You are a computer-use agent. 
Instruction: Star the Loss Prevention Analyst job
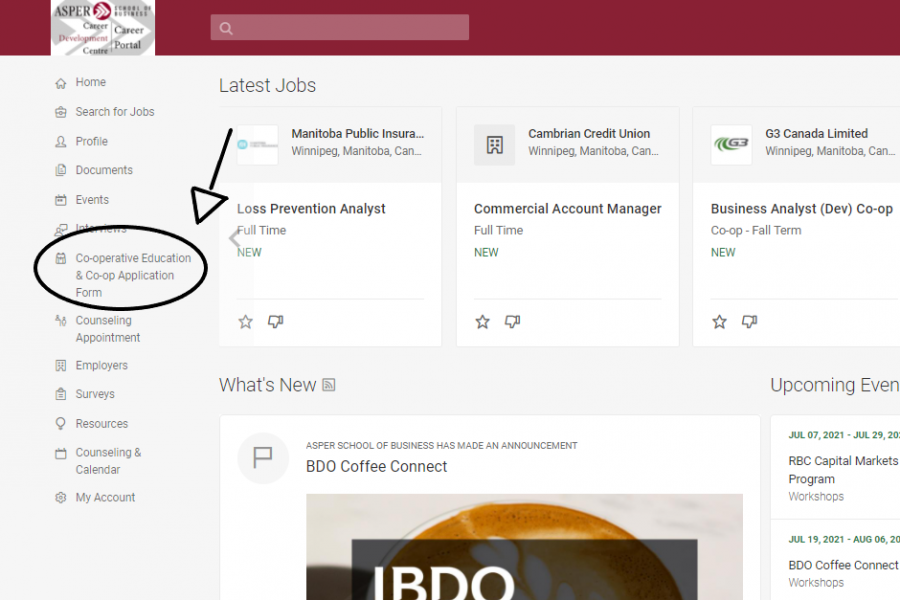point(246,322)
